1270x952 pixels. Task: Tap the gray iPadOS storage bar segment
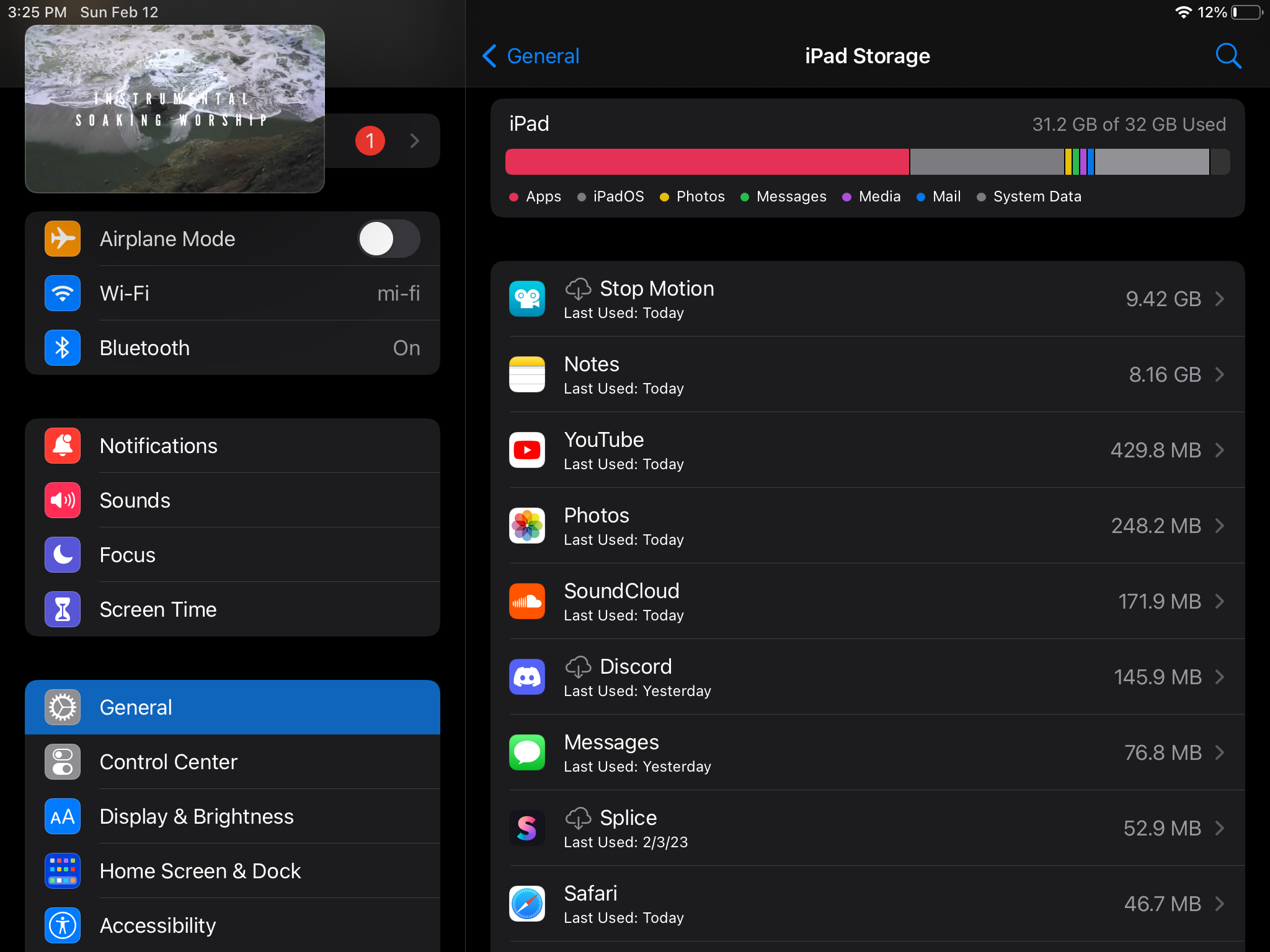987,162
